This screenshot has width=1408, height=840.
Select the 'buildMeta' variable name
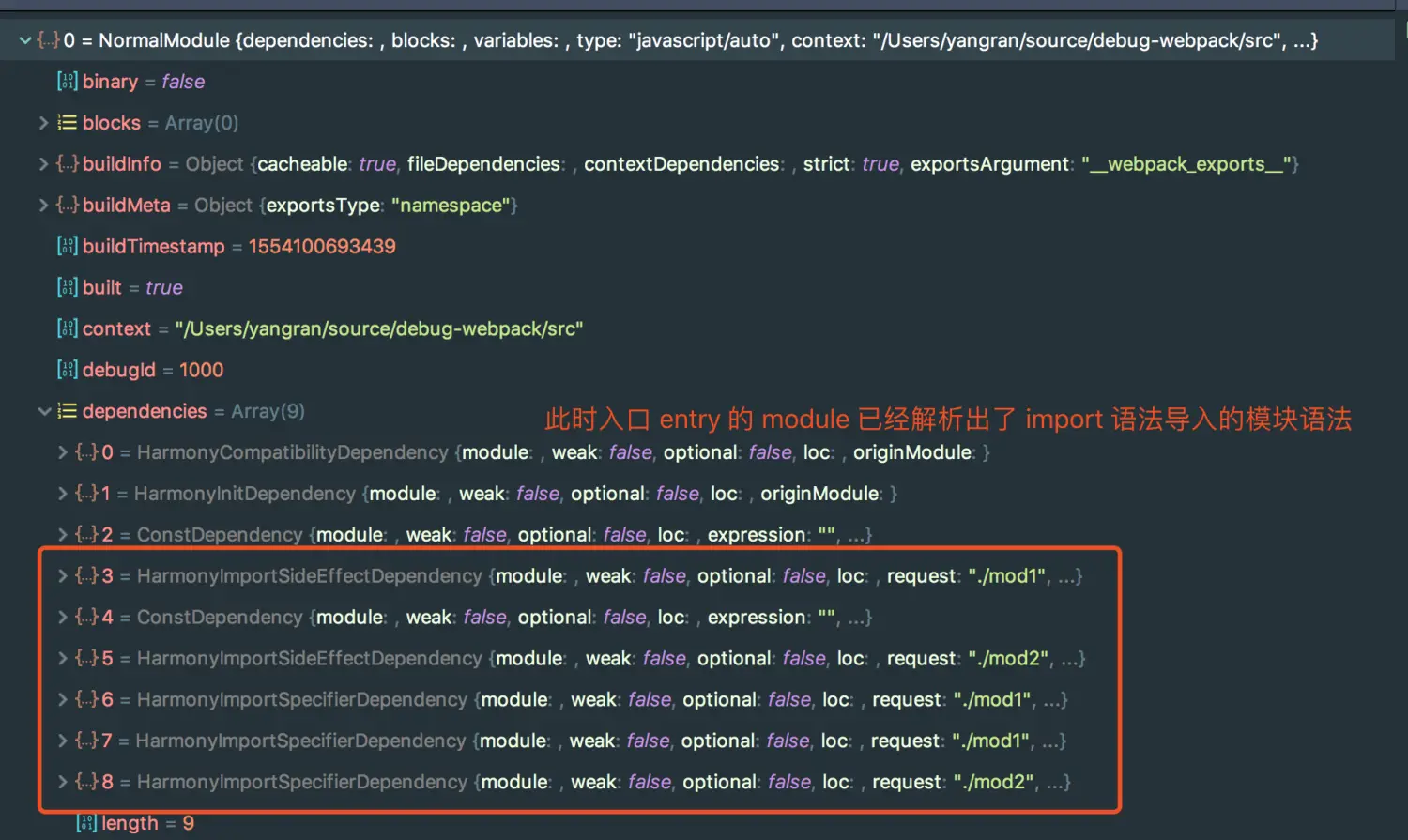click(x=127, y=206)
